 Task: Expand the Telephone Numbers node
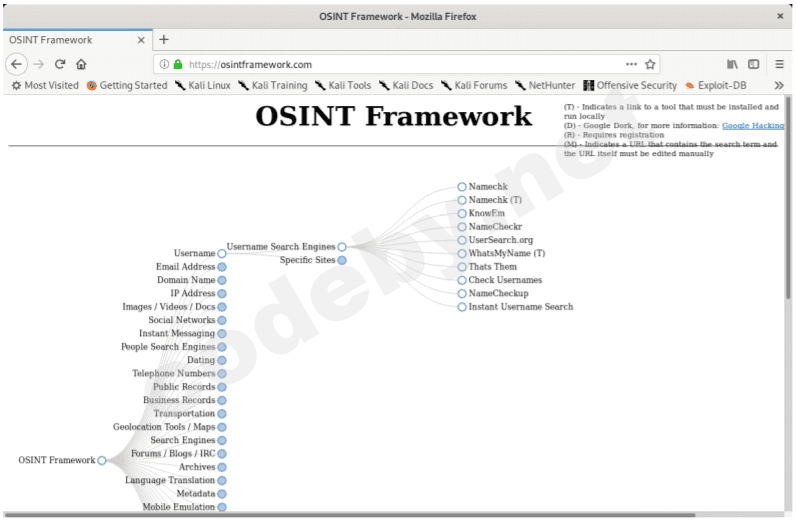click(x=222, y=374)
